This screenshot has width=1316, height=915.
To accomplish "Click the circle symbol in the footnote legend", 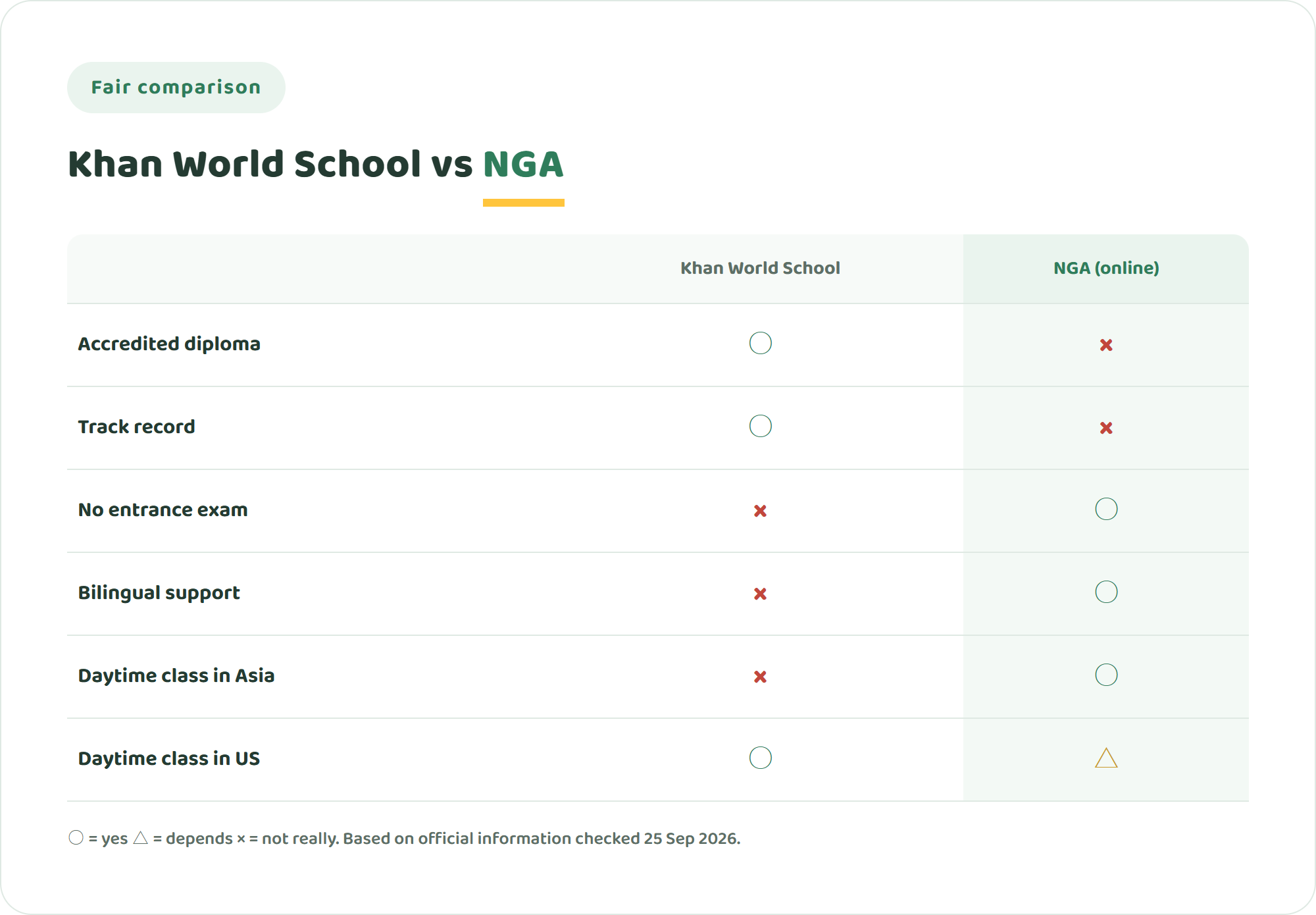I will coord(76,837).
